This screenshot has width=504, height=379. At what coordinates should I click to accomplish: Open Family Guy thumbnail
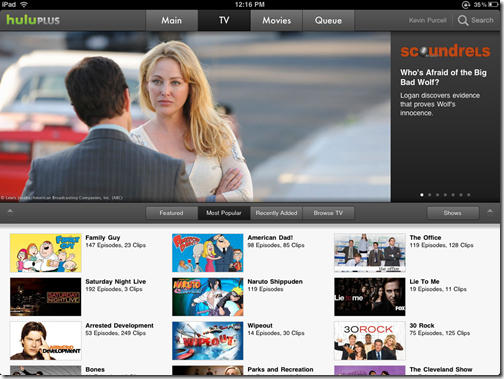[46, 253]
